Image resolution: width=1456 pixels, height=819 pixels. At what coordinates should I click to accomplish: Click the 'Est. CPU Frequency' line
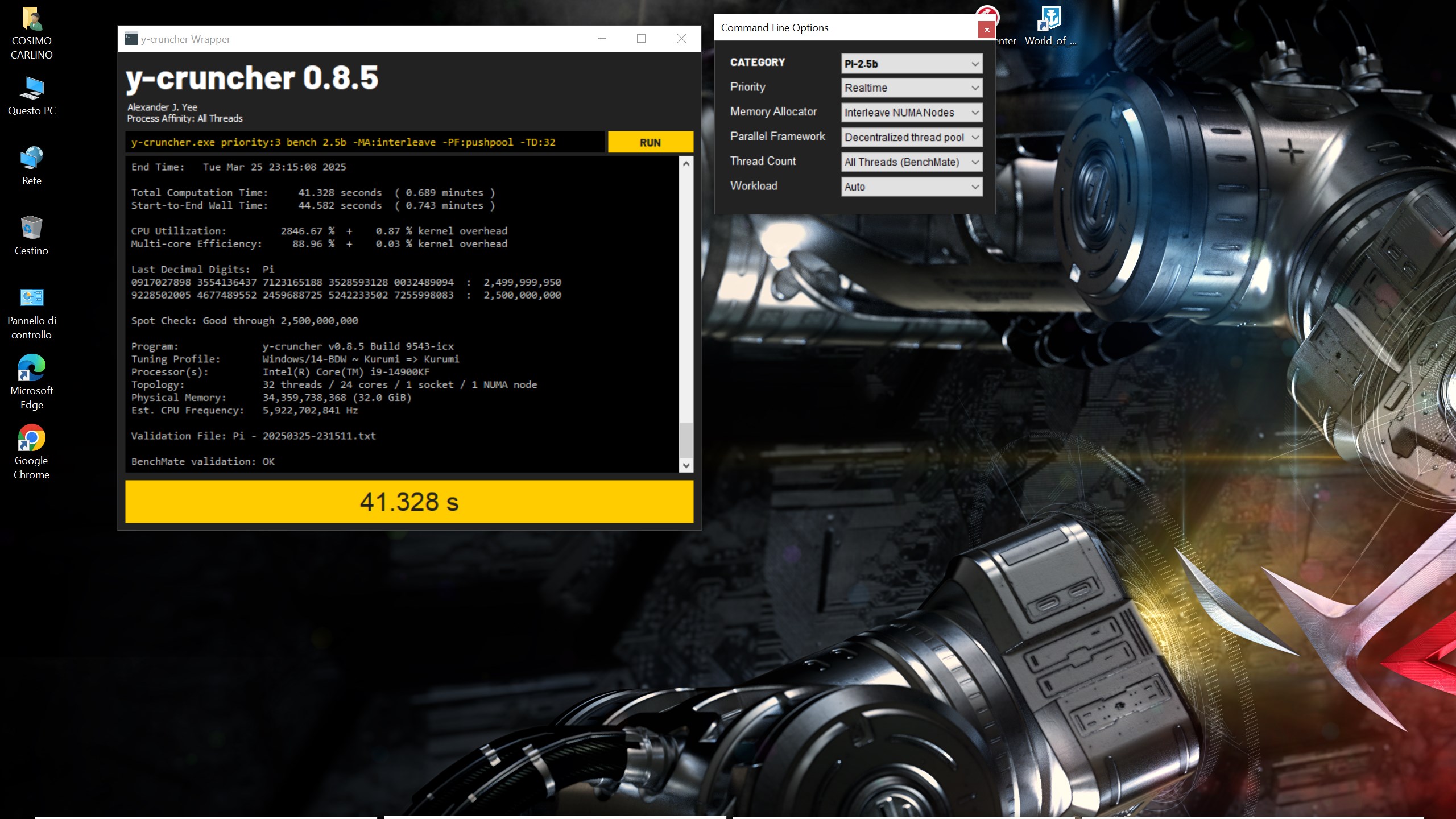[x=245, y=410]
